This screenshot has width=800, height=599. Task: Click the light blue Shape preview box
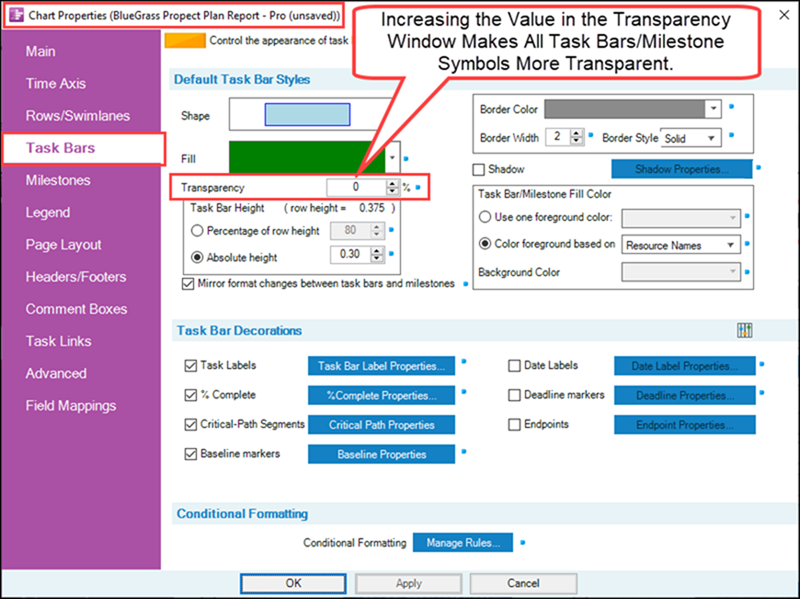pyautogui.click(x=307, y=114)
